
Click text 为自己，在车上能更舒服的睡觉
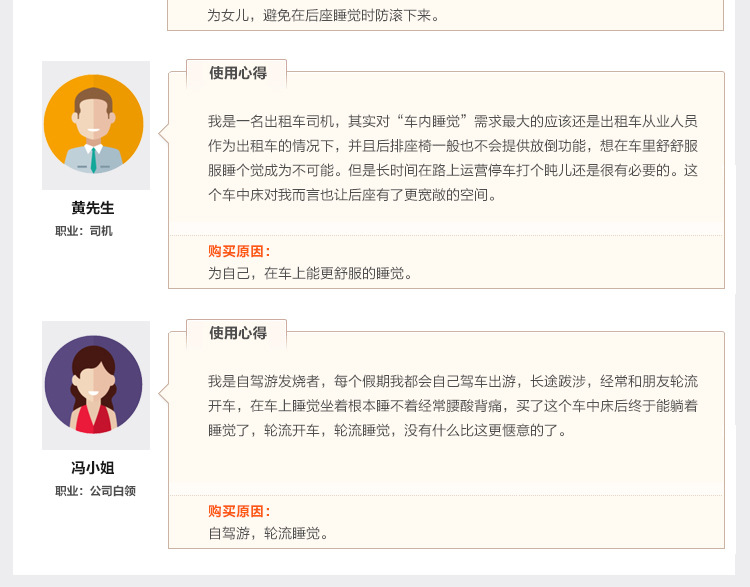[310, 274]
